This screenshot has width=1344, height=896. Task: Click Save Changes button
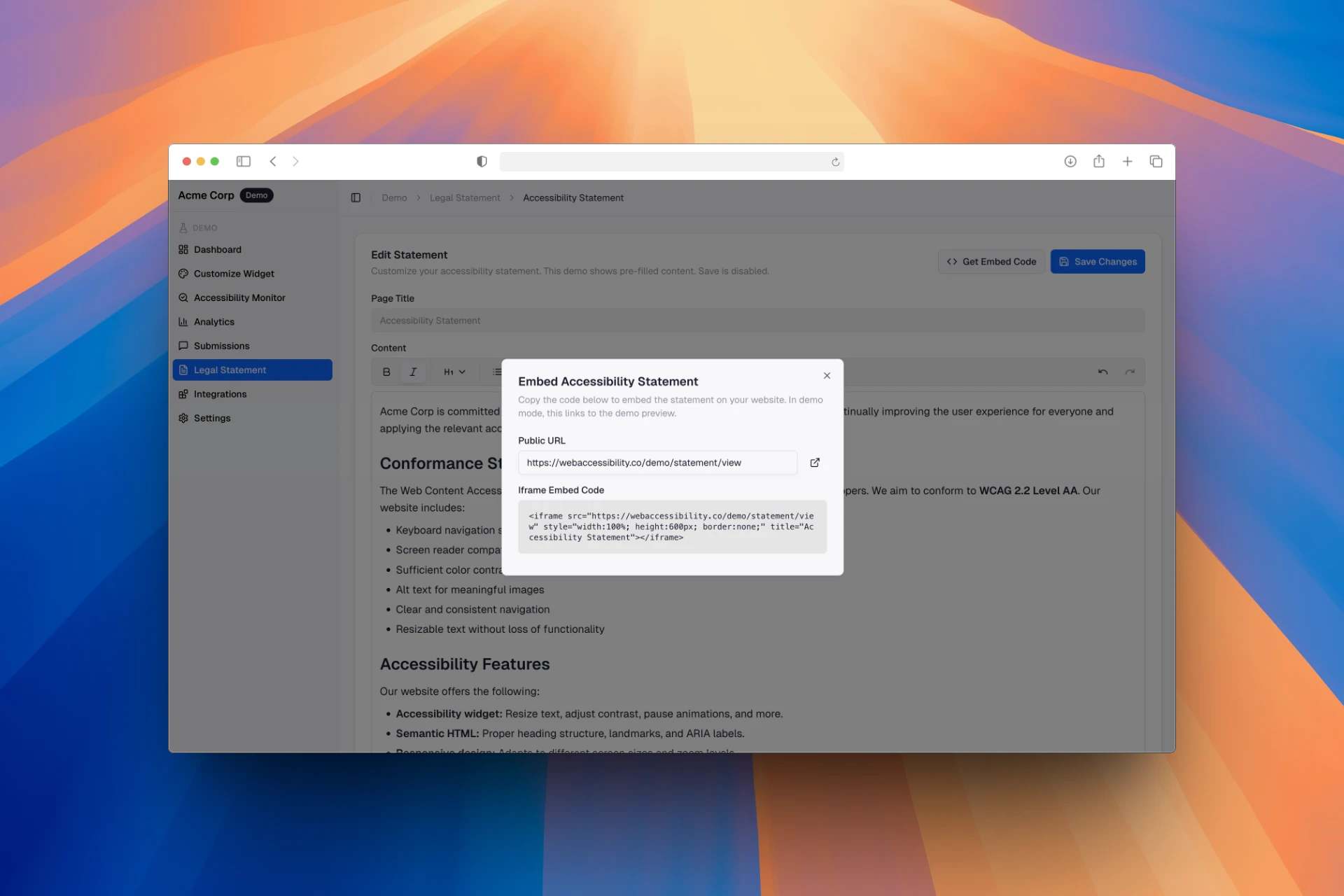[x=1098, y=262]
